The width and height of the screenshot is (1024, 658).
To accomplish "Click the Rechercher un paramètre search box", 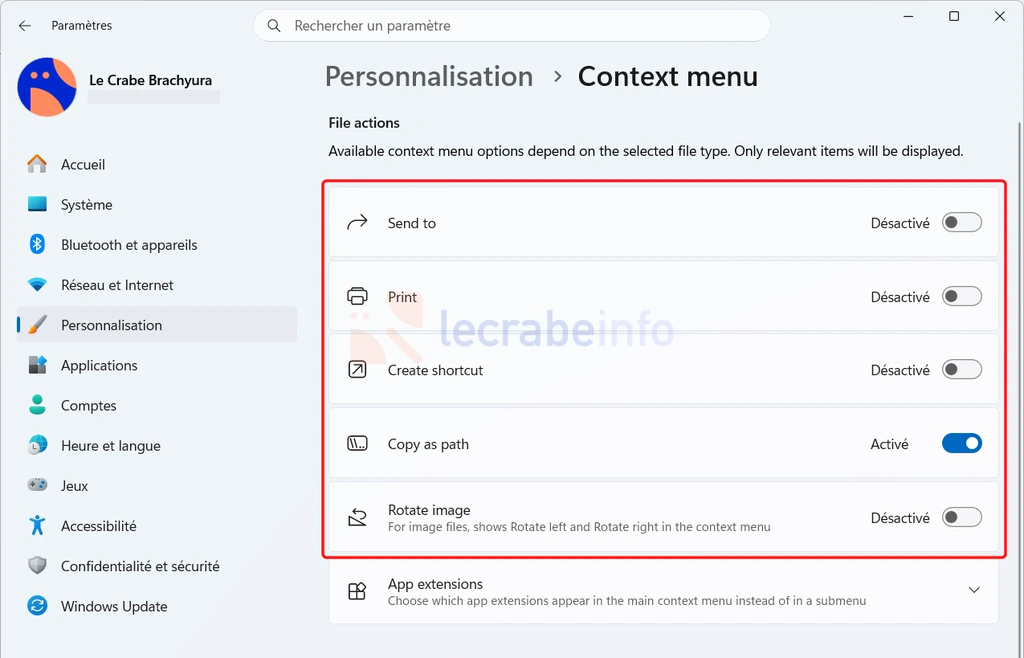I will [512, 25].
